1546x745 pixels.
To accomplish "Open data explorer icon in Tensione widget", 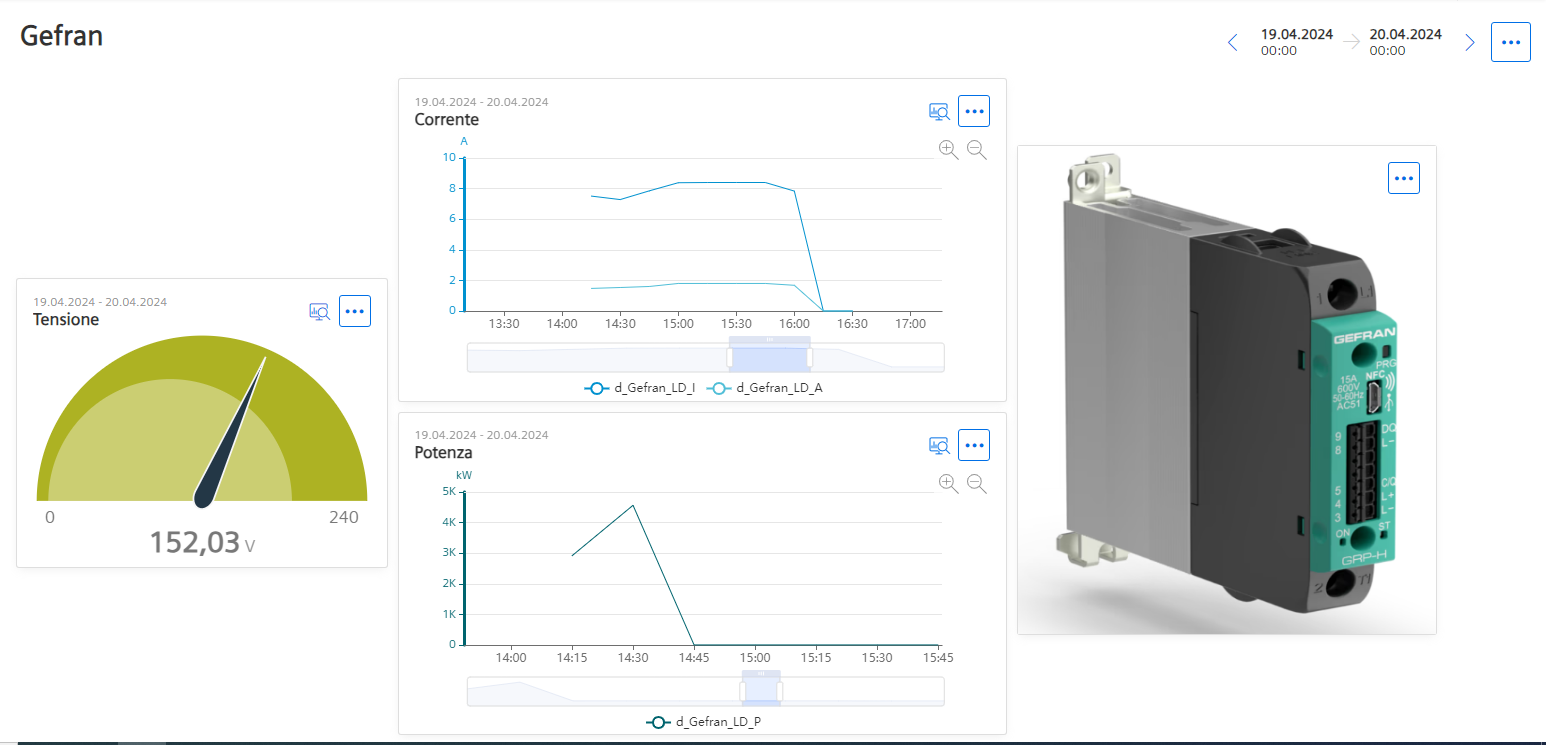I will point(319,312).
